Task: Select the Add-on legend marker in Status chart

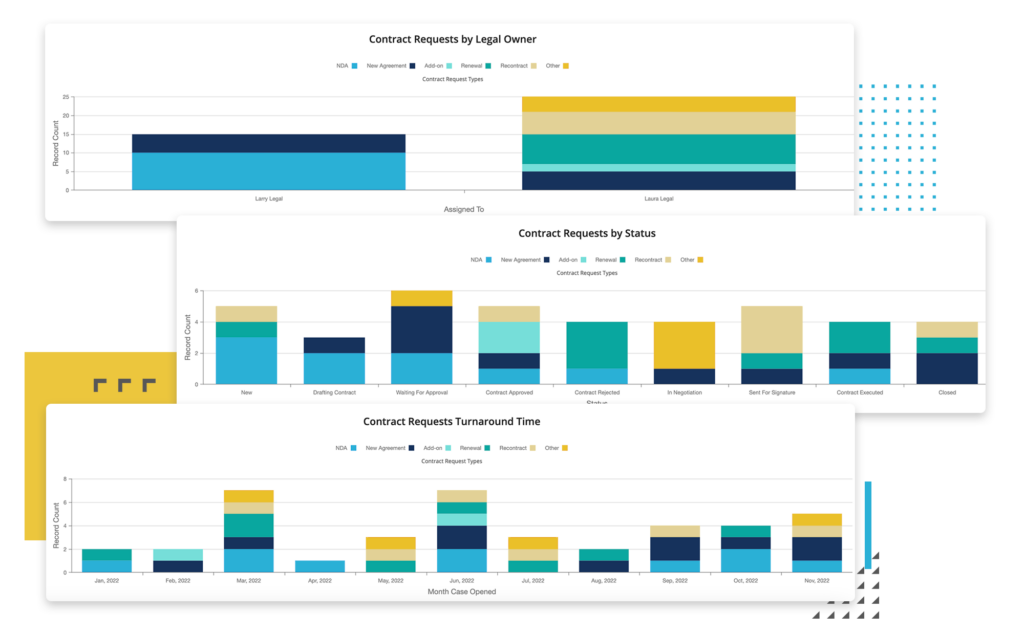Action: [584, 259]
